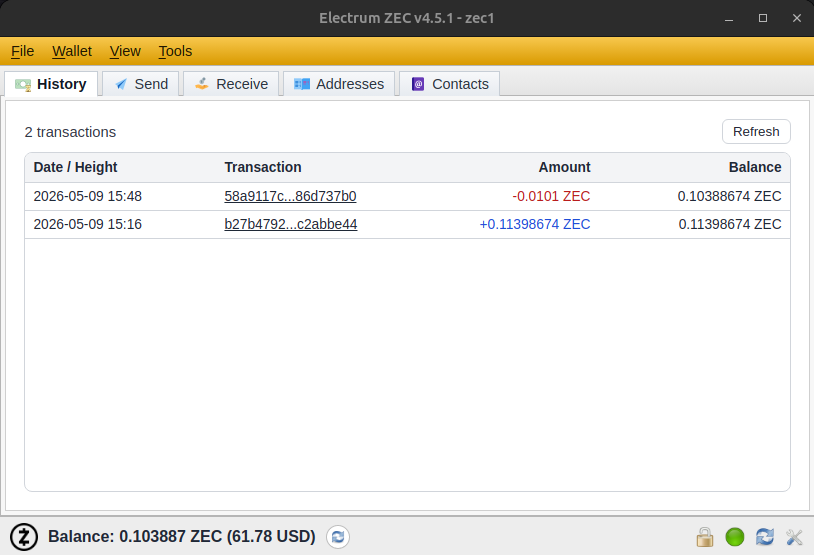Screen dimensions: 814x555
Task: Click the +0.11398674 ZEC amount
Action: pos(535,224)
